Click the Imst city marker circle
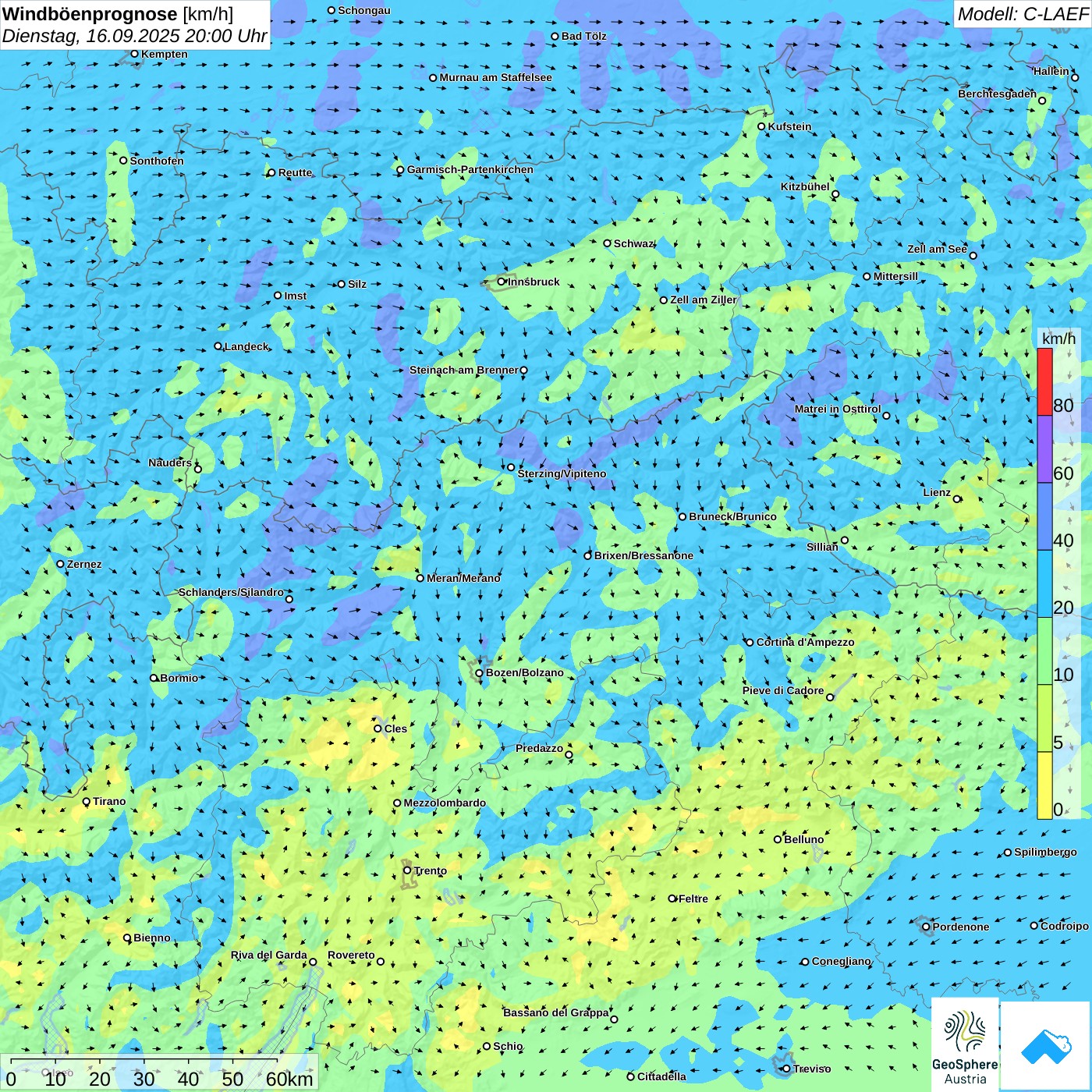Screen dimensions: 1092x1092 278,296
